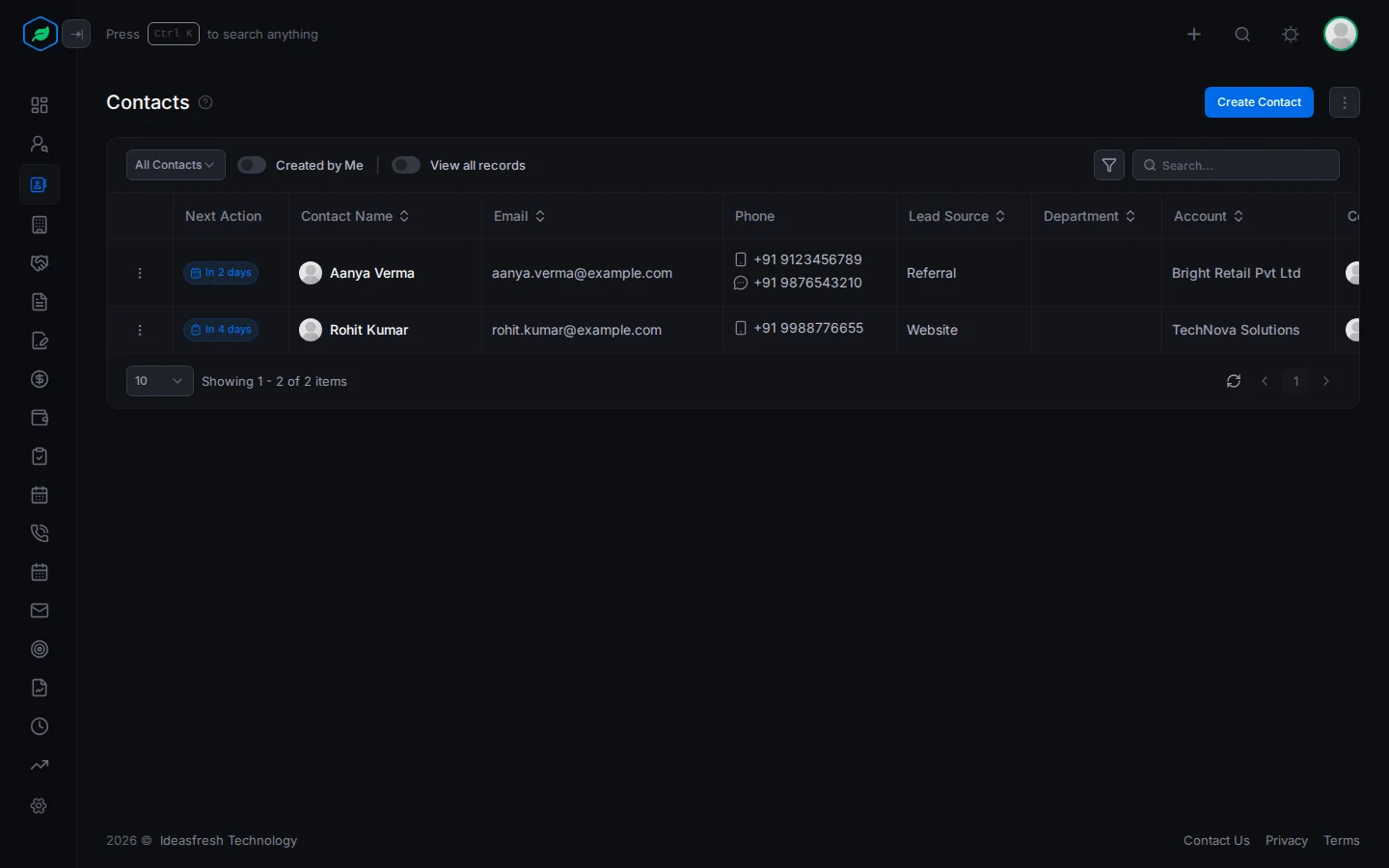
Task: Click the Contacts help question mark icon
Action: pyautogui.click(x=205, y=102)
